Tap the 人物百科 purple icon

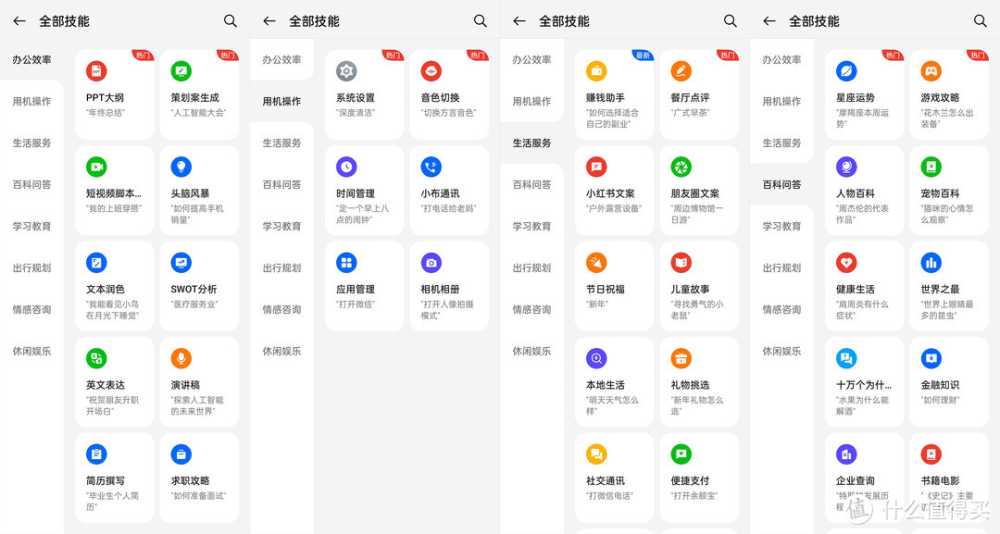pyautogui.click(x=846, y=167)
